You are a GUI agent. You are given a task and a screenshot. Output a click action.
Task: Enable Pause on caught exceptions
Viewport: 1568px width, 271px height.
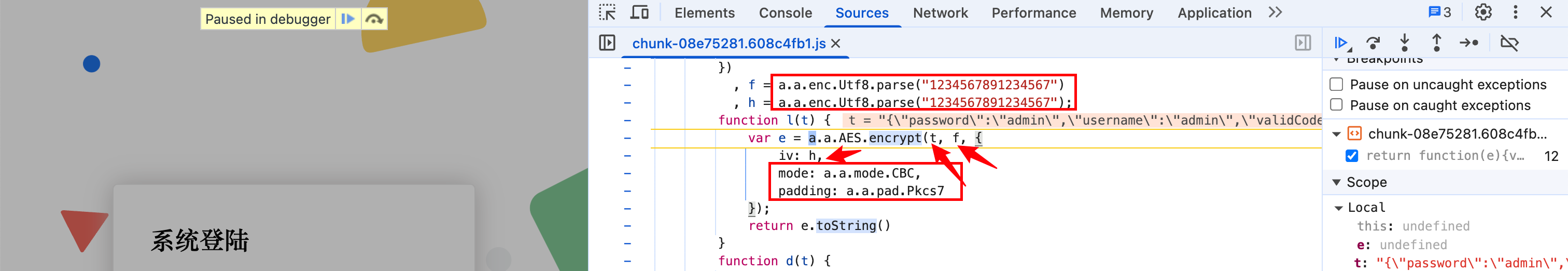[x=1336, y=105]
